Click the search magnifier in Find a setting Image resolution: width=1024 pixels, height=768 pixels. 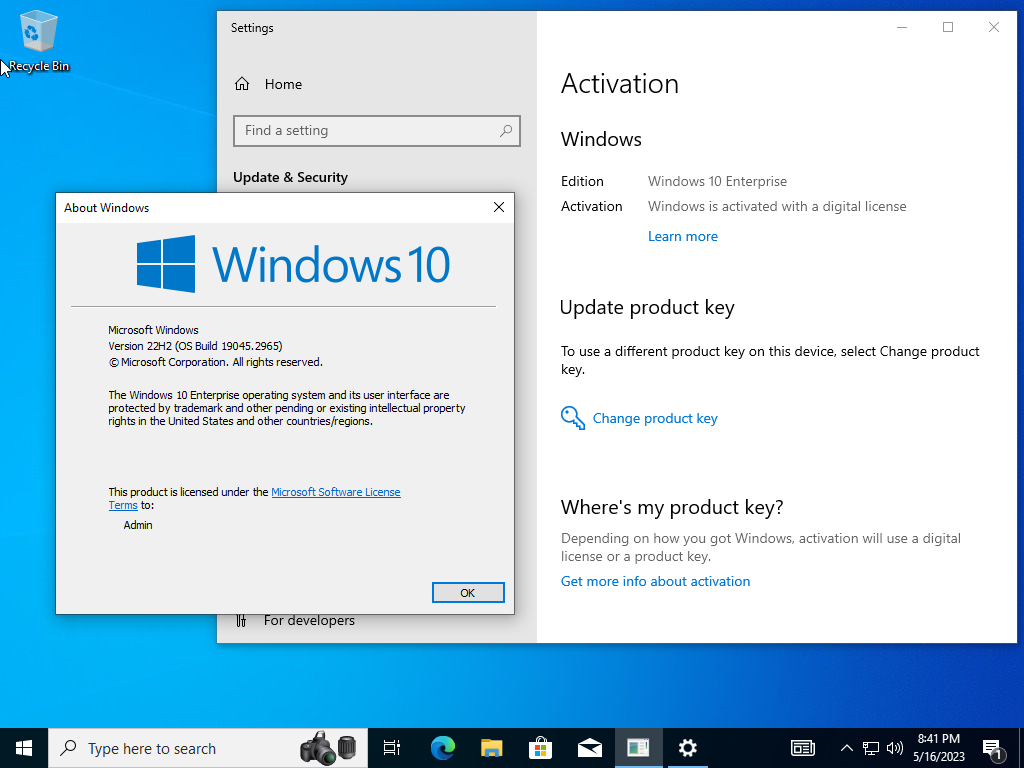505,131
